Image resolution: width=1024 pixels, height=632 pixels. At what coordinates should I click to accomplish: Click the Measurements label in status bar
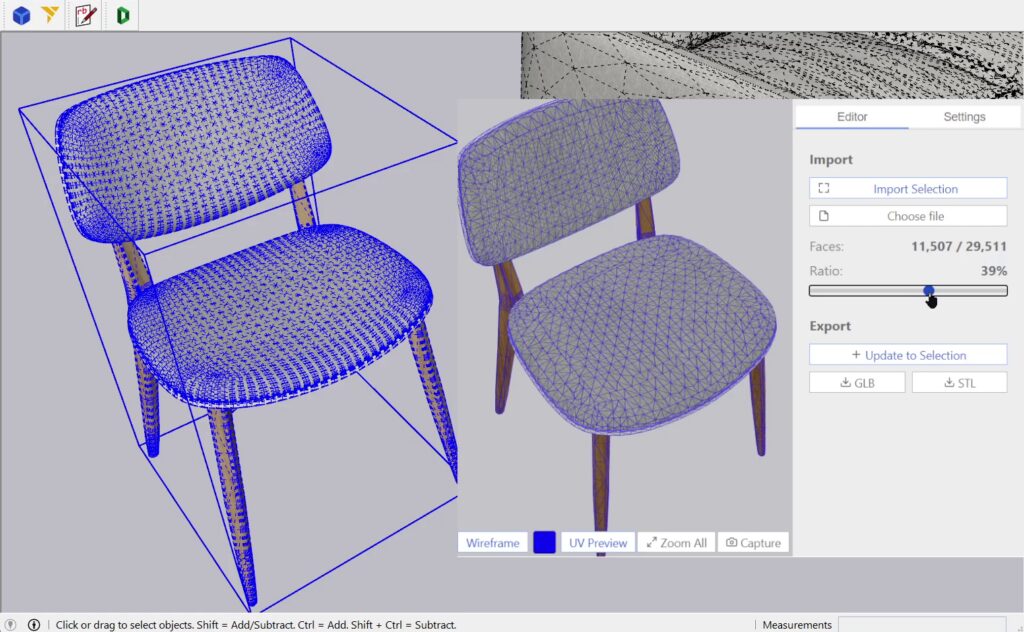pos(797,625)
